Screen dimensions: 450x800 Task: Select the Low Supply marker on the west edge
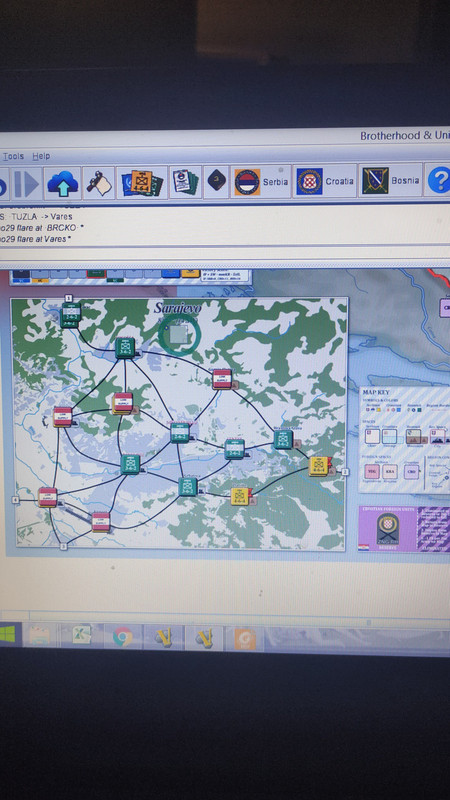[x=63, y=417]
